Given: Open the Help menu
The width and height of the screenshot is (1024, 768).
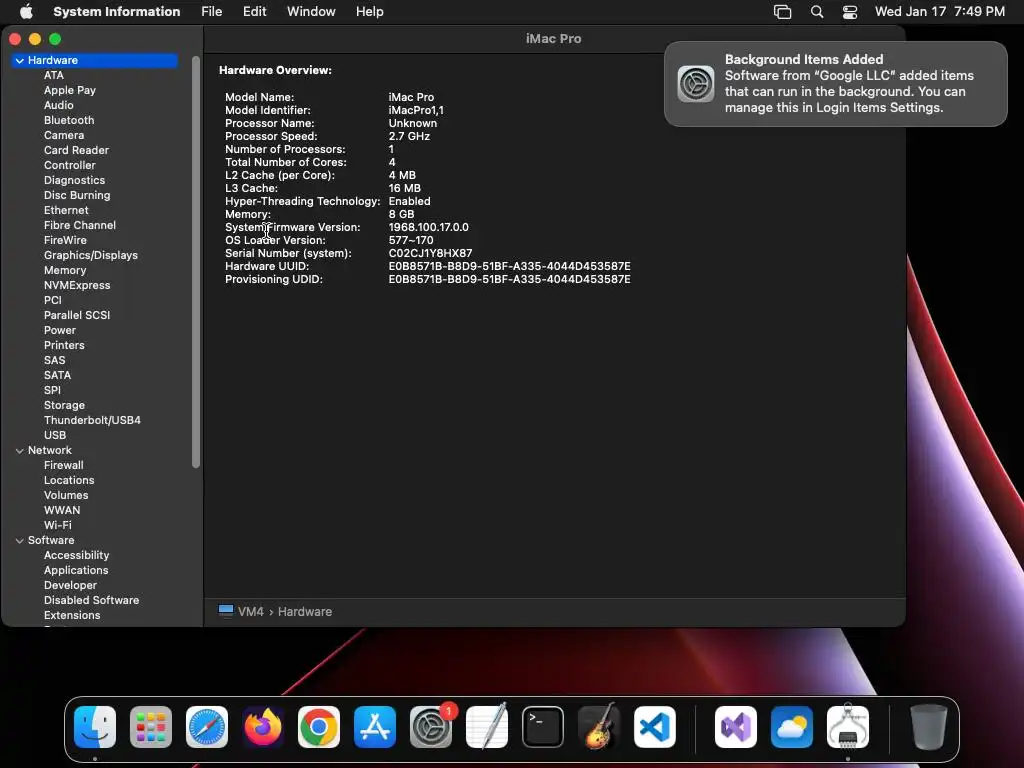Looking at the screenshot, I should [x=370, y=12].
